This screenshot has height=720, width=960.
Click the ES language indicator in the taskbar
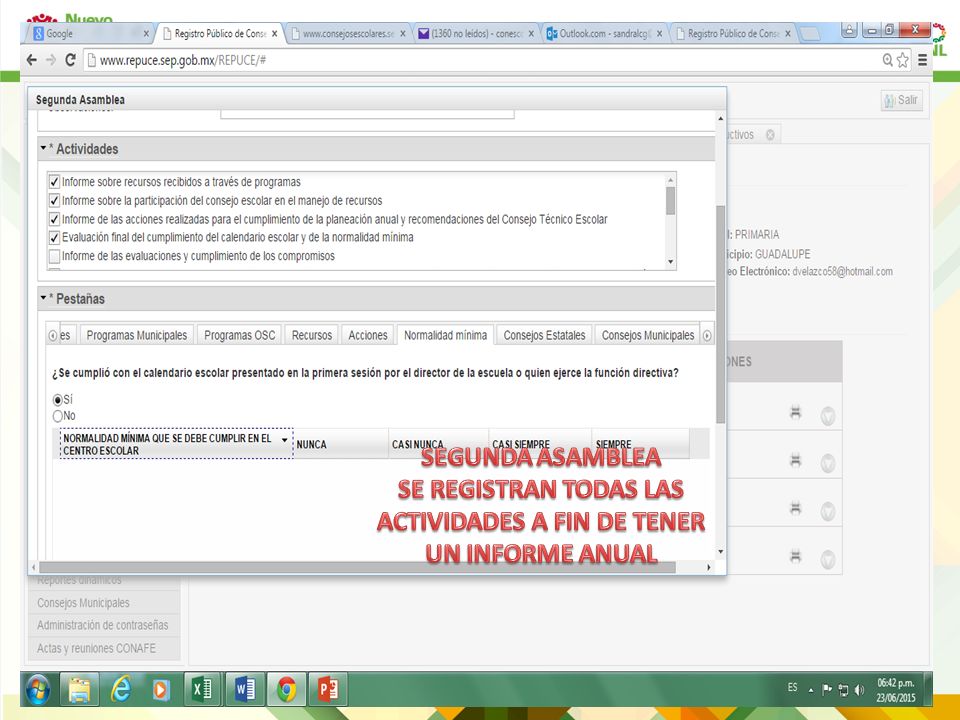[x=793, y=688]
